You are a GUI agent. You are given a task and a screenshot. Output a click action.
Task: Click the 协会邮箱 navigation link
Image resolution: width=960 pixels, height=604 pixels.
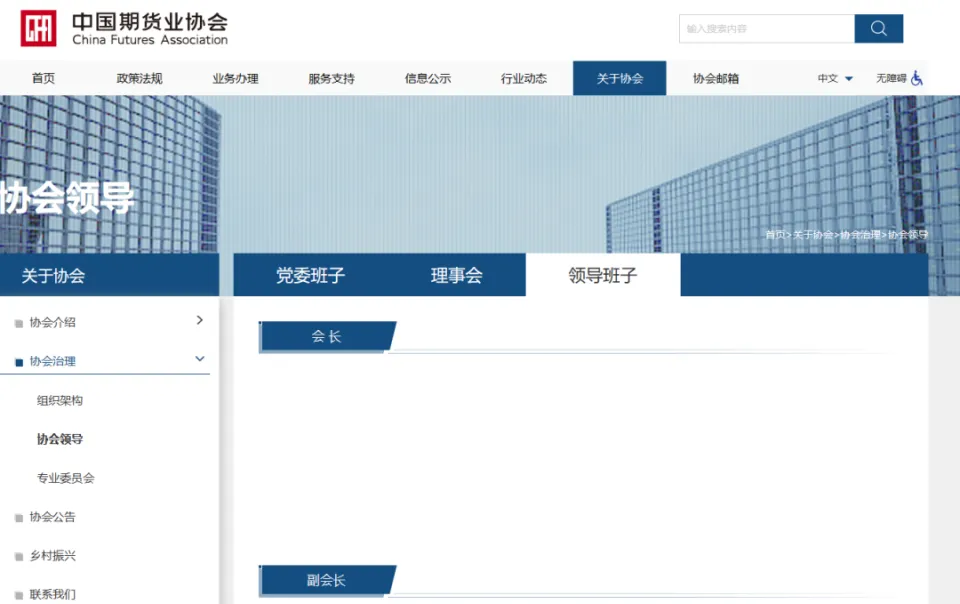[715, 78]
